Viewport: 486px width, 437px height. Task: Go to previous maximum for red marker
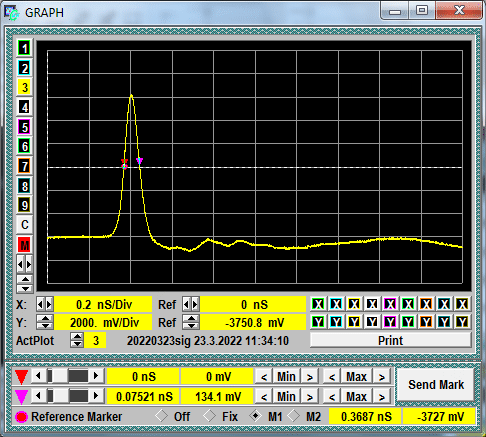click(332, 377)
